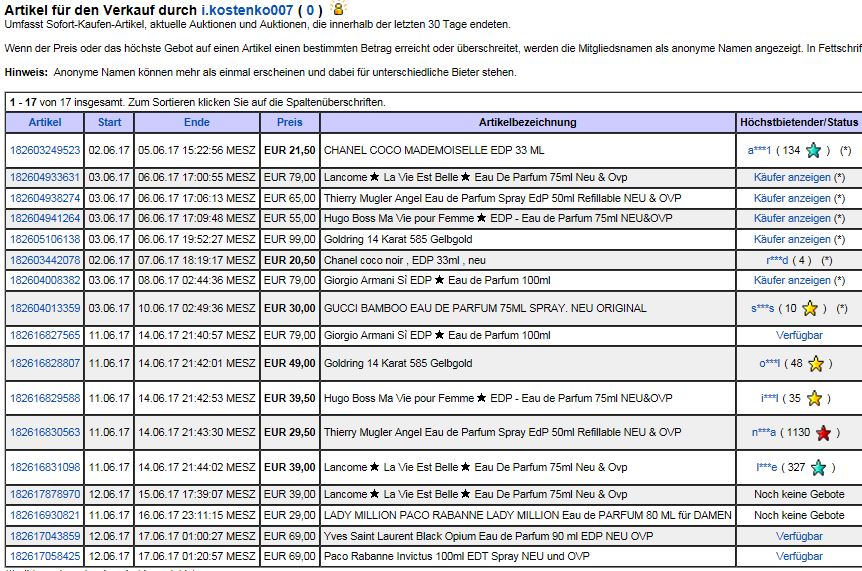Click the Artikelbezeichnung column header
The width and height of the screenshot is (862, 571).
click(x=528, y=122)
